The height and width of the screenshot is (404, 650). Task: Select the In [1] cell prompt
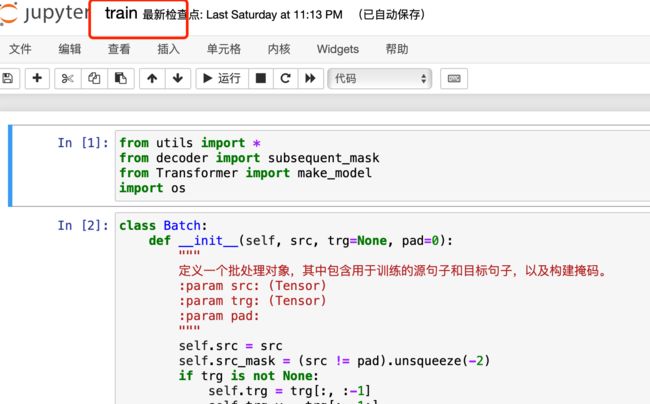pos(83,143)
